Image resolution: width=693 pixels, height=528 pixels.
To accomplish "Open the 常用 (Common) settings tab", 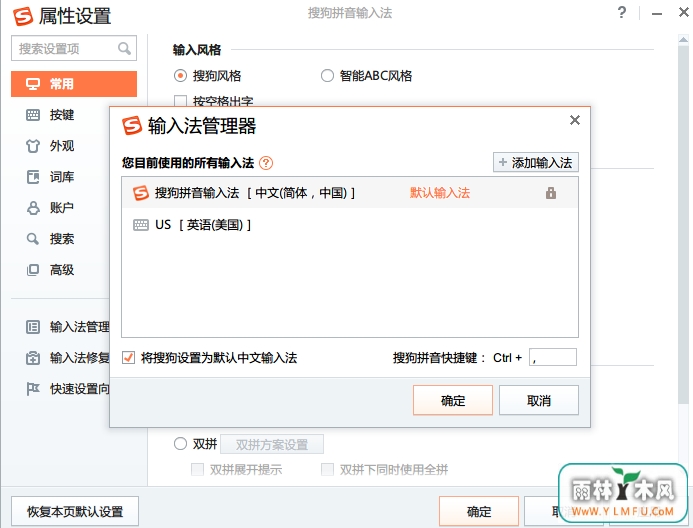I will (x=74, y=84).
